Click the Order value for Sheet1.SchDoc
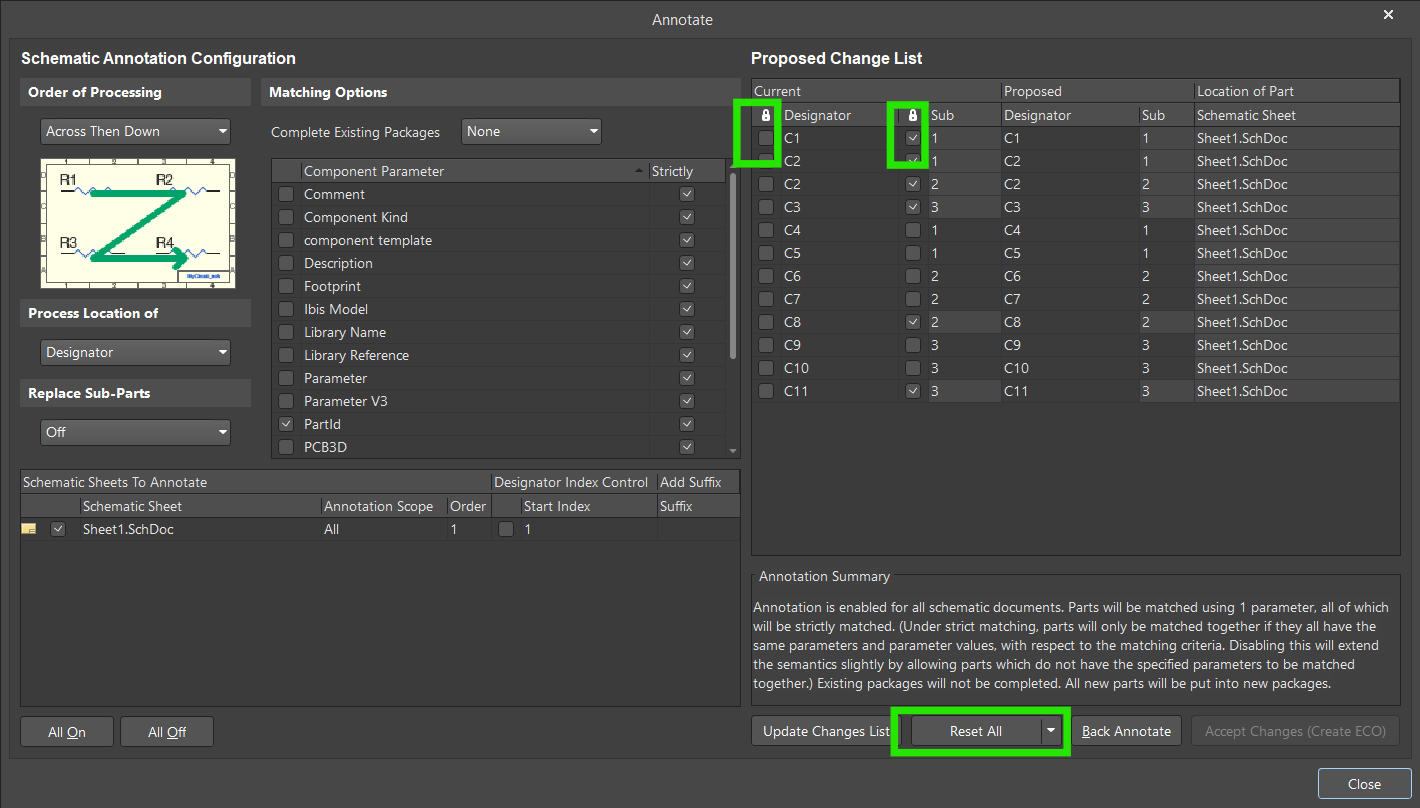 pos(468,529)
